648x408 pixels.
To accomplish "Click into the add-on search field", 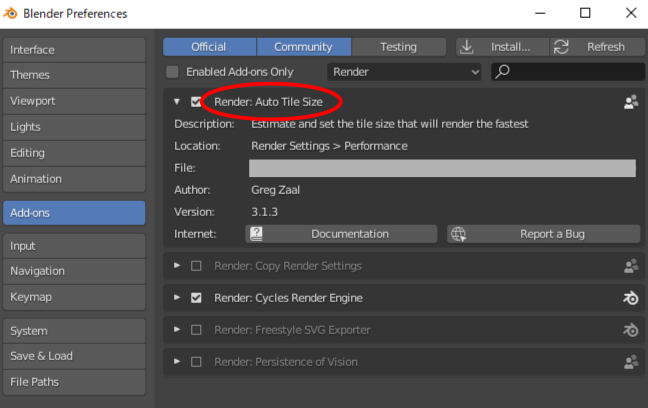I will tap(568, 72).
